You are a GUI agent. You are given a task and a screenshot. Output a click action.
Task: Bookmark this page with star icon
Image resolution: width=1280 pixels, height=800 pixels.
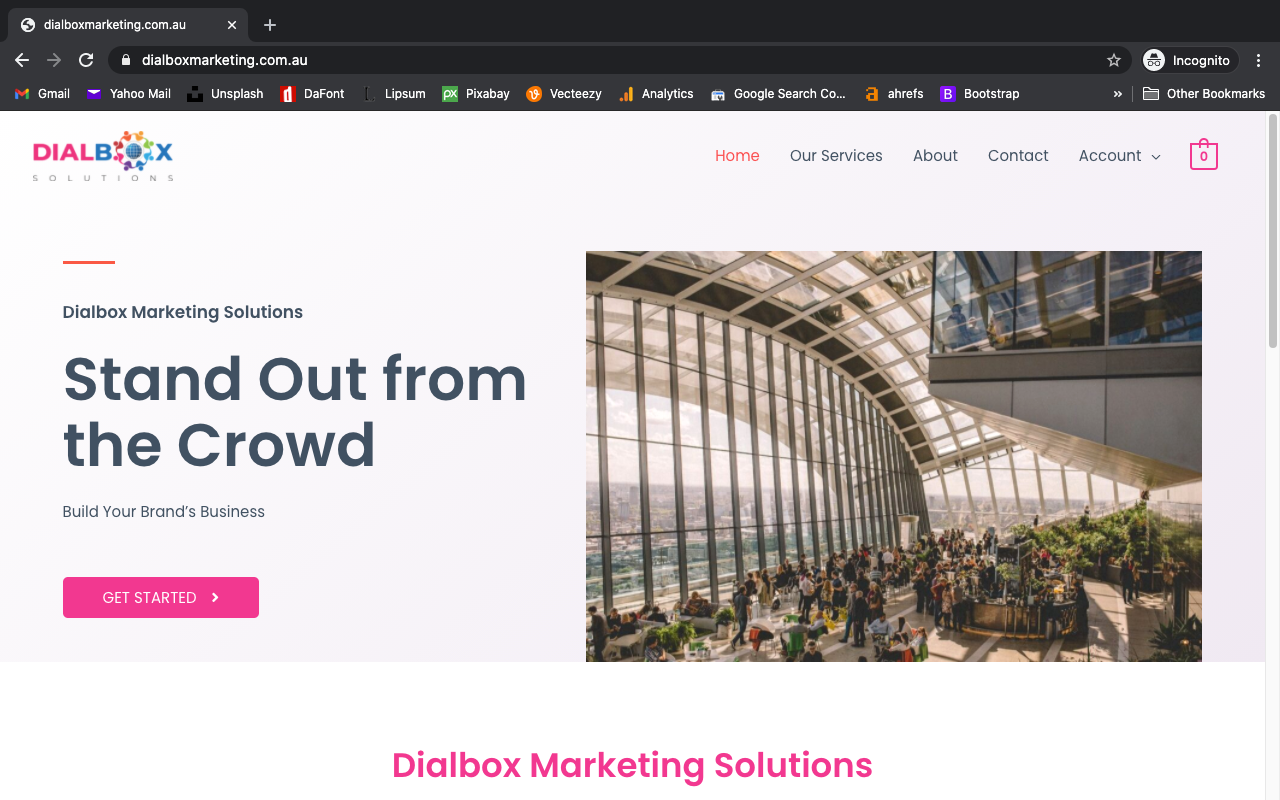1114,60
